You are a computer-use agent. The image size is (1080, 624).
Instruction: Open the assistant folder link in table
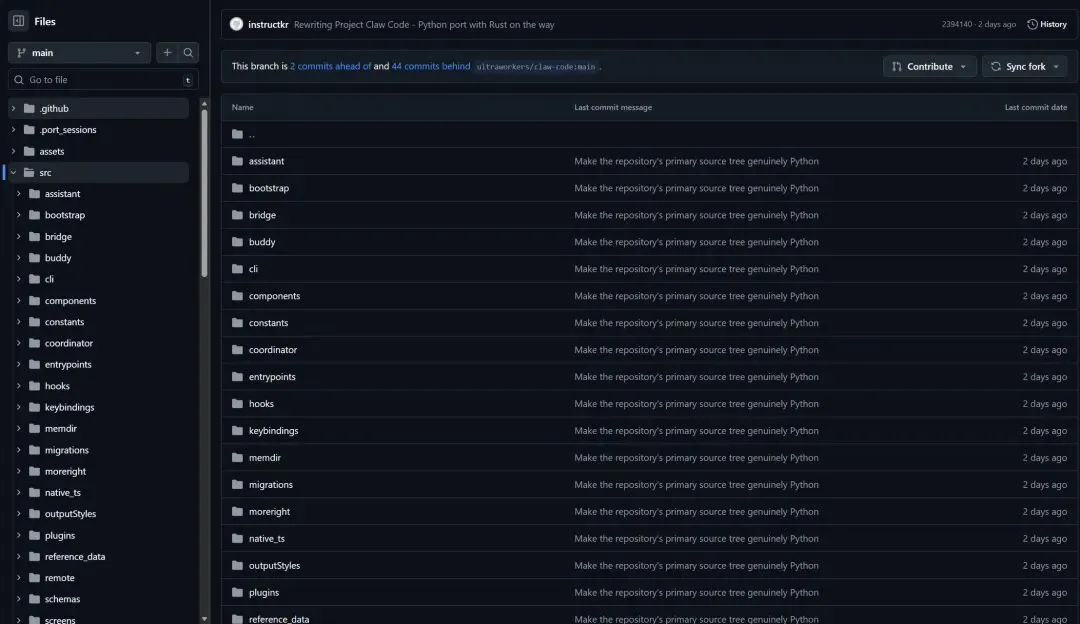(266, 161)
